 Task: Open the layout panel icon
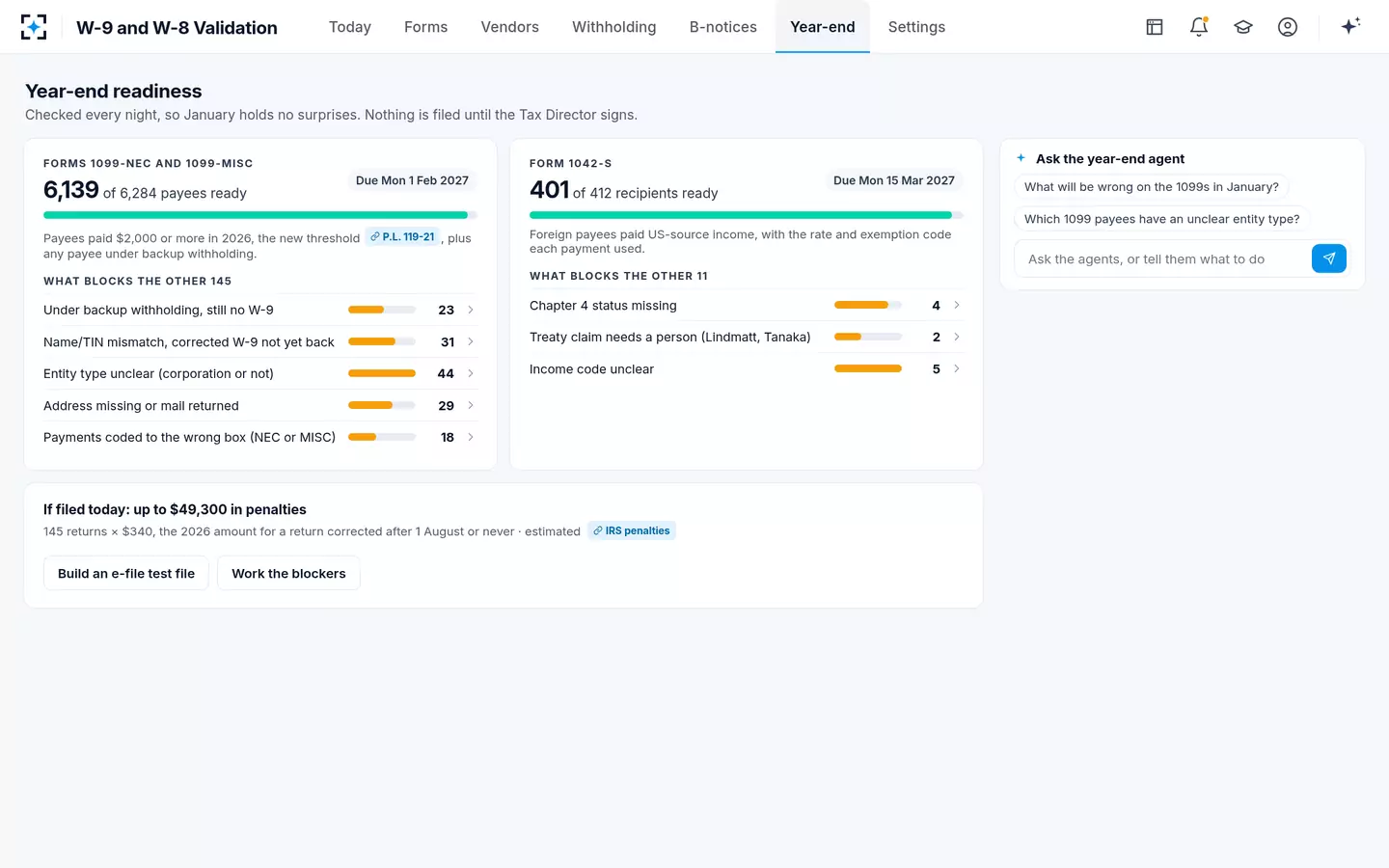click(x=1155, y=27)
